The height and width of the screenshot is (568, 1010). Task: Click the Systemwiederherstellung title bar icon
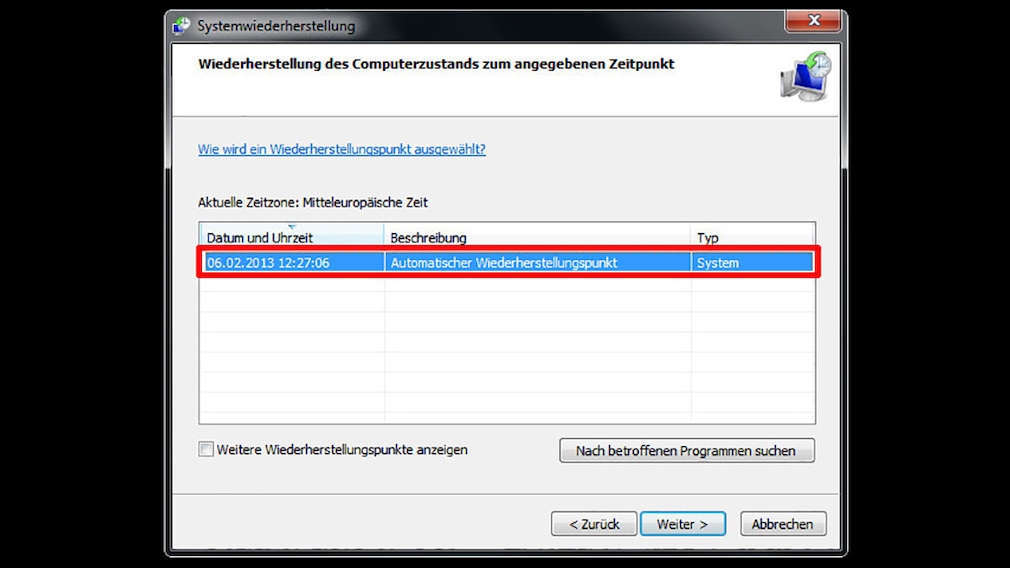pyautogui.click(x=182, y=26)
